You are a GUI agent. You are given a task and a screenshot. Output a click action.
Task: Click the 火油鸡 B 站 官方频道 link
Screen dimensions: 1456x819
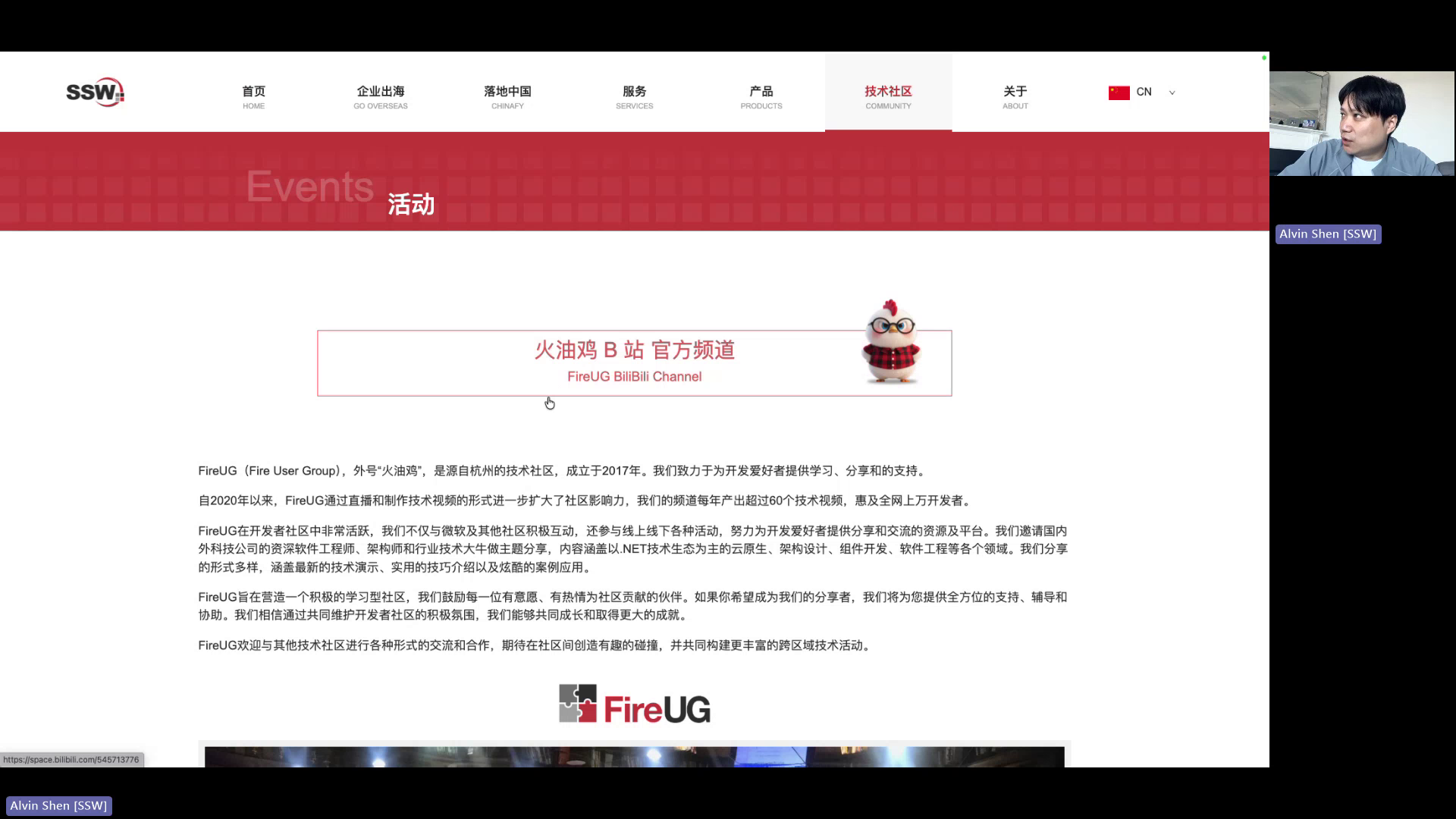coord(634,350)
